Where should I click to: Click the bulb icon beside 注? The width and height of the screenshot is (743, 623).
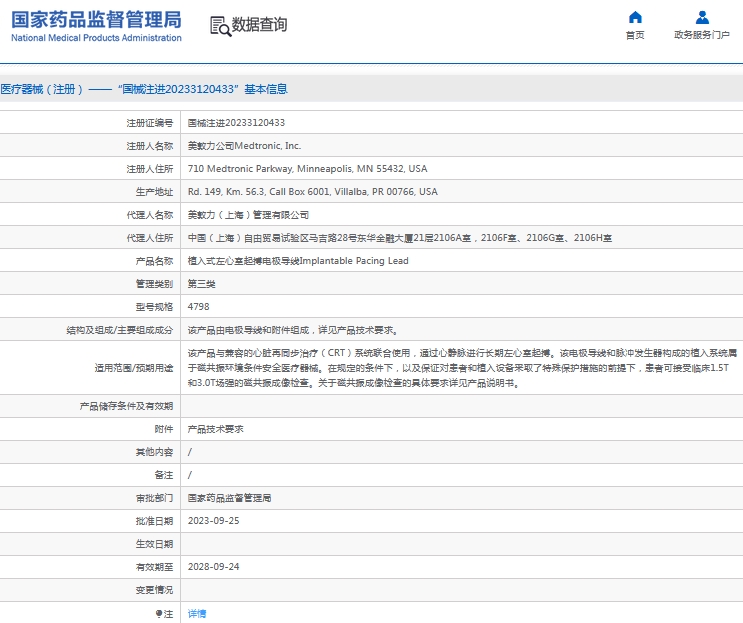(x=159, y=614)
